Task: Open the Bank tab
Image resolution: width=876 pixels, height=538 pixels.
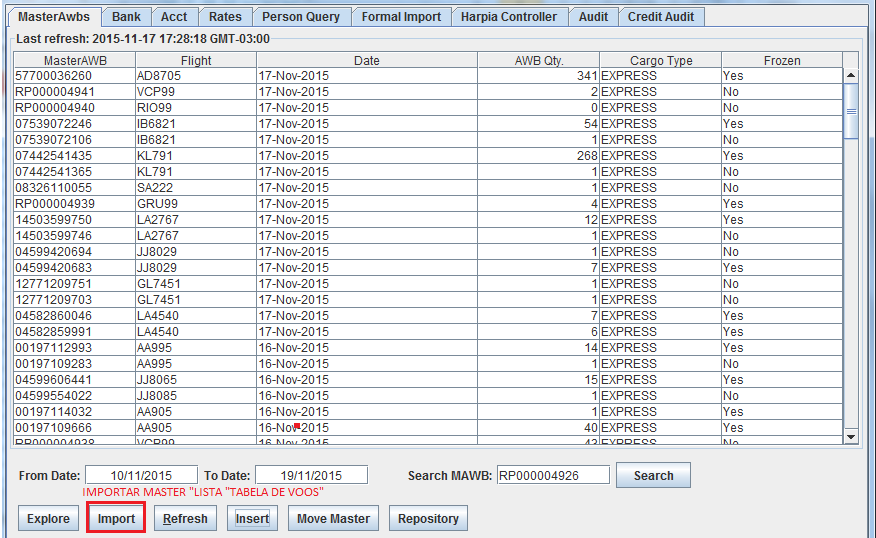Action: click(x=126, y=17)
